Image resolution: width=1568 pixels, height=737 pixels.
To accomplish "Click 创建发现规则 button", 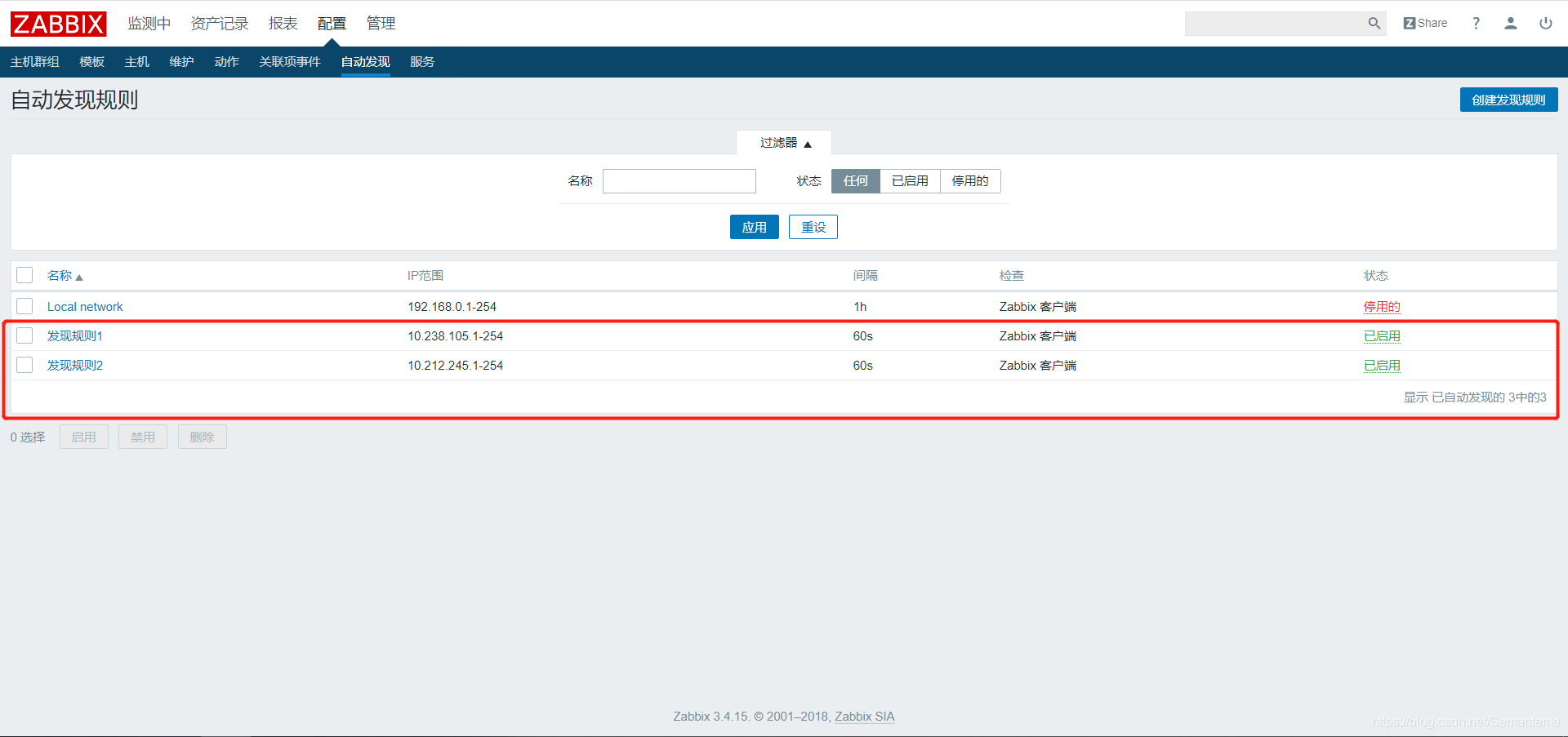I will coord(1508,100).
